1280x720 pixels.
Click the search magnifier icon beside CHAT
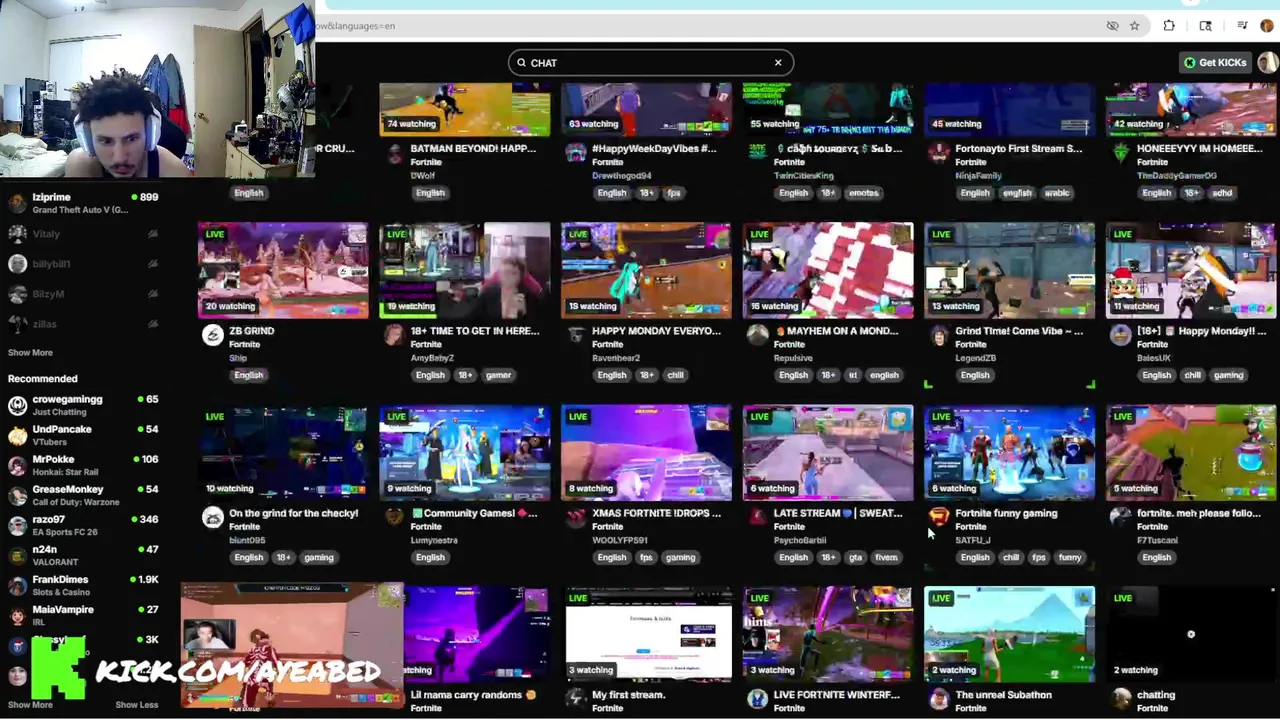click(x=521, y=63)
